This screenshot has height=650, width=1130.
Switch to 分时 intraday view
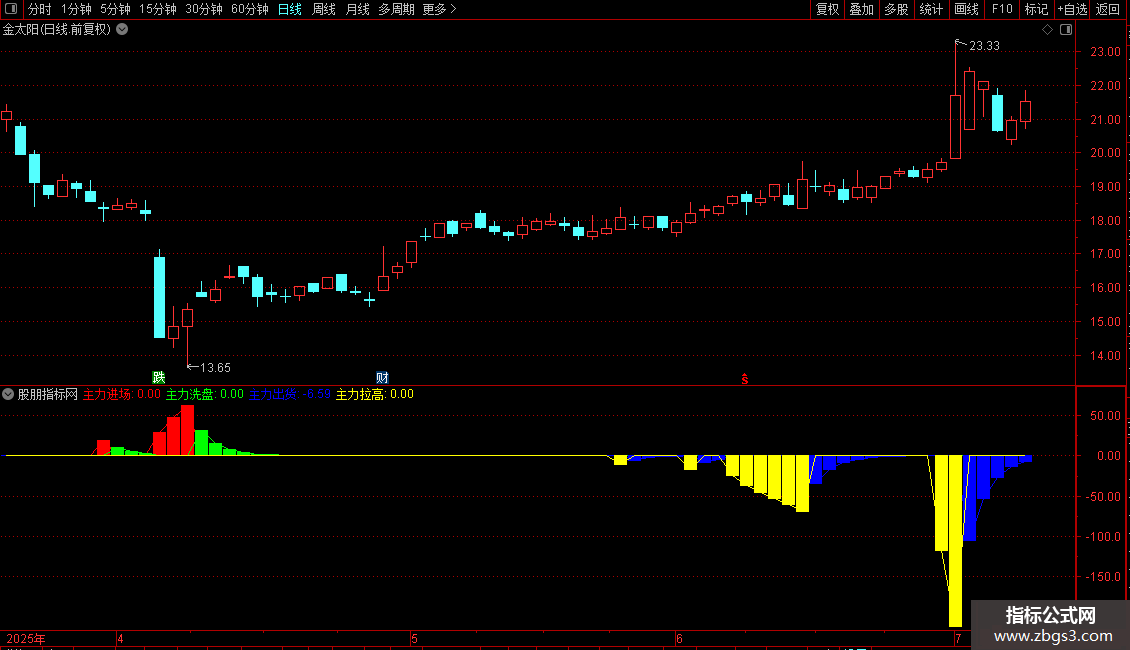[x=40, y=9]
